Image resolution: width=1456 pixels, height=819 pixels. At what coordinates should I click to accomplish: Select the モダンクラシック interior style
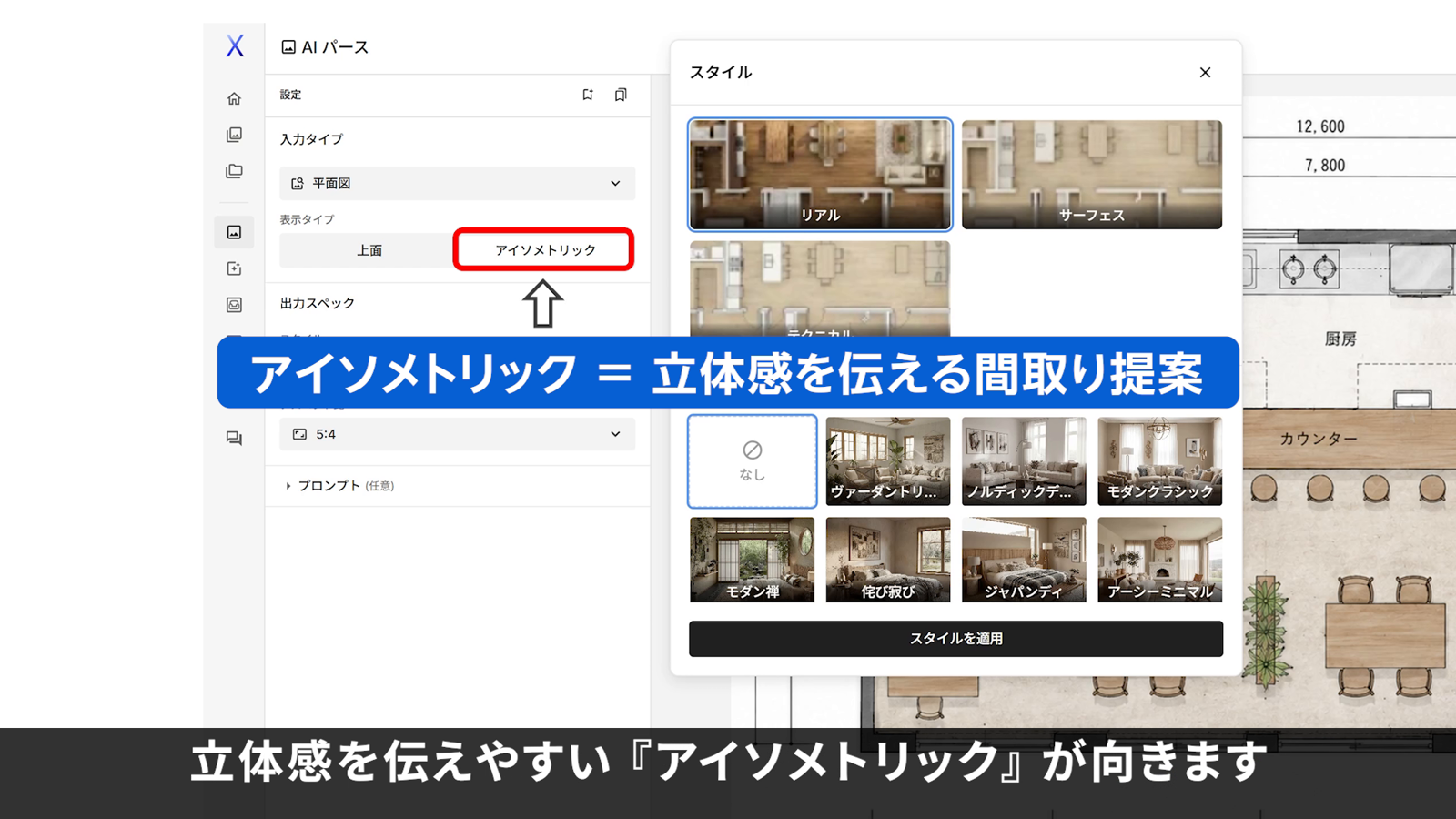pyautogui.click(x=1160, y=461)
